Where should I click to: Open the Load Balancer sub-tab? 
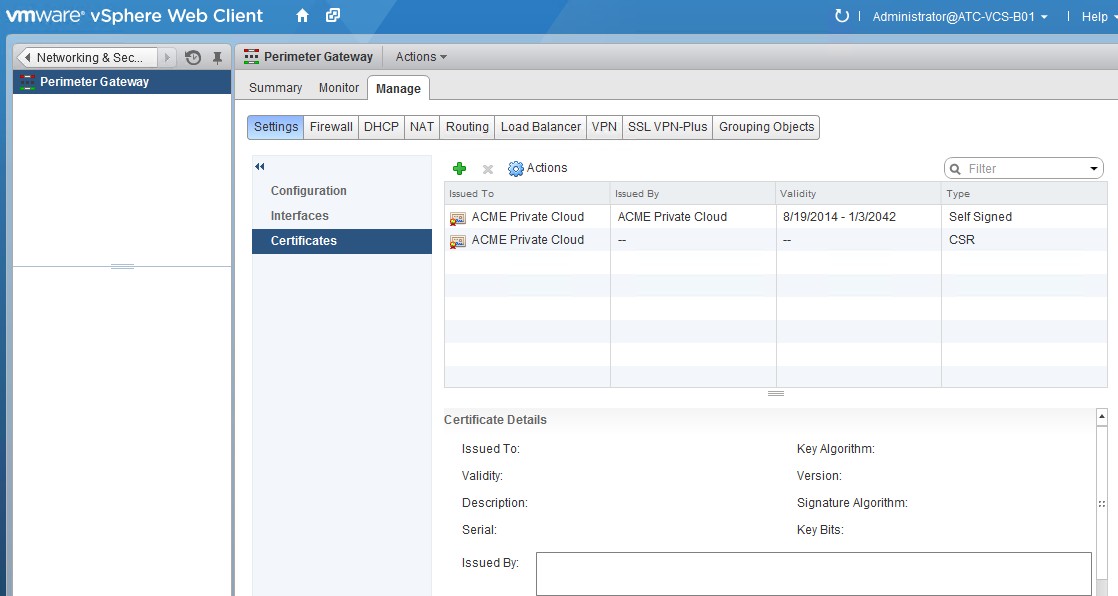[x=540, y=127]
